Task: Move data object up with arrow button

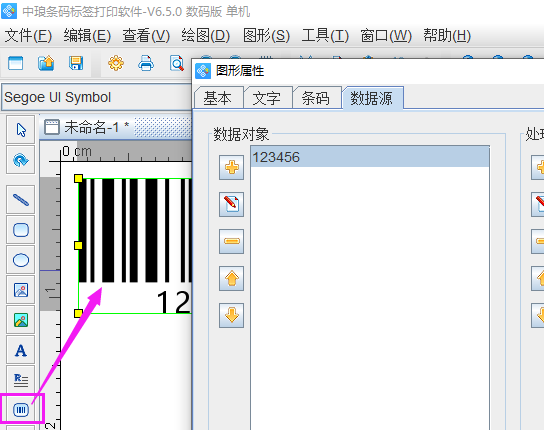Action: [x=231, y=278]
